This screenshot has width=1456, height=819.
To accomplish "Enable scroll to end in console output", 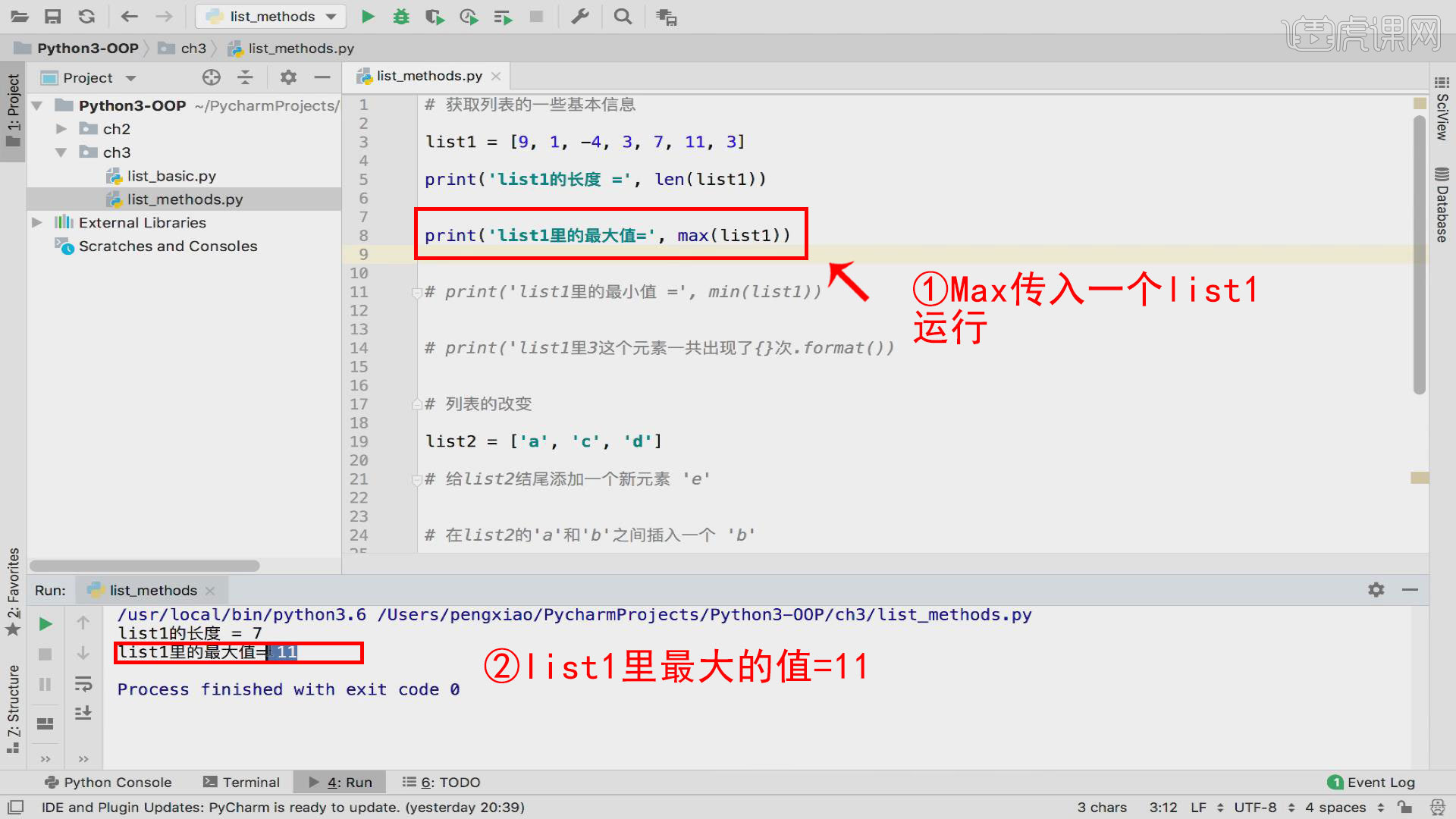I will [83, 713].
